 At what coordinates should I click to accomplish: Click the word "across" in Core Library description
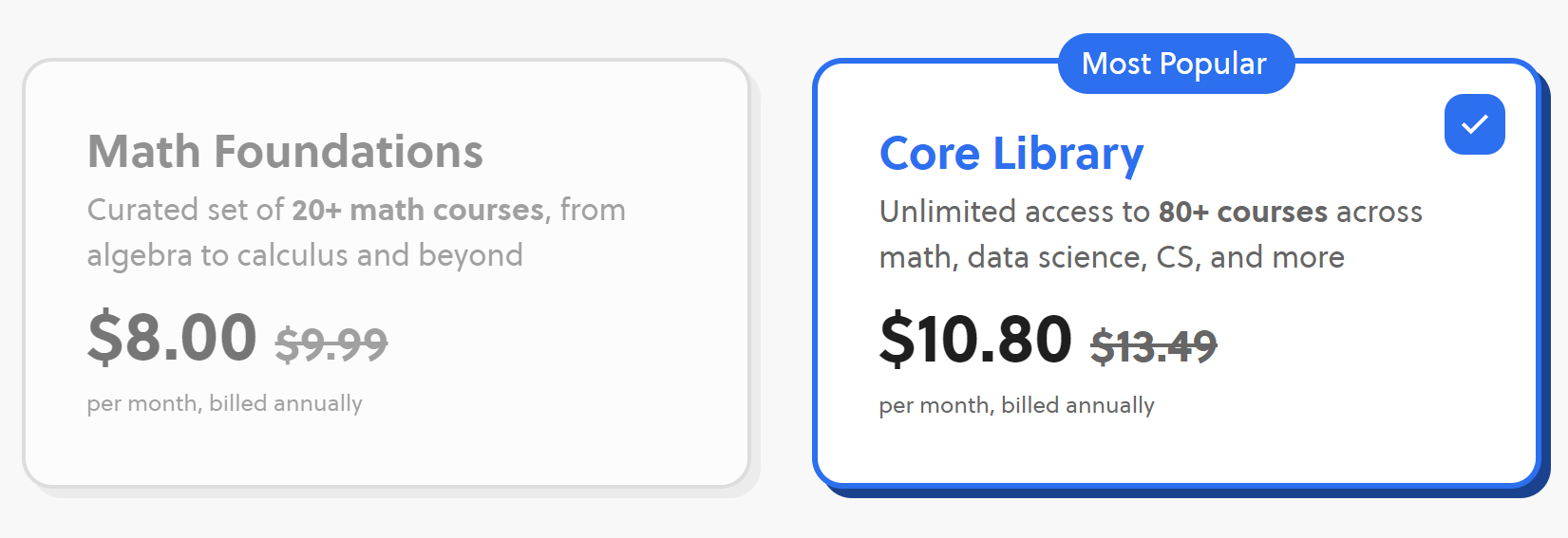pyautogui.click(x=1379, y=212)
